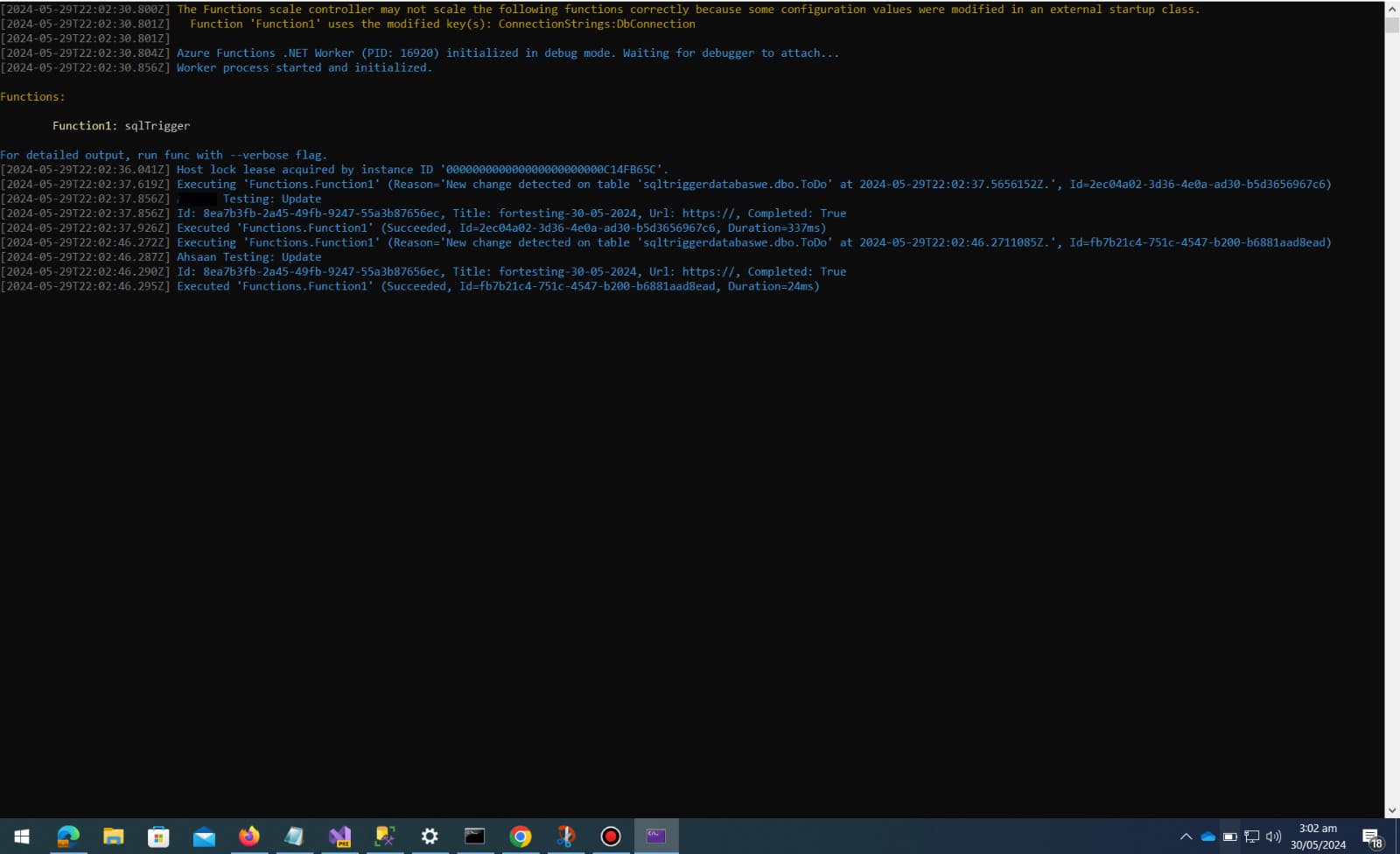Open the Windows Terminal taskbar icon
Image resolution: width=1400 pixels, height=854 pixels.
(x=657, y=836)
